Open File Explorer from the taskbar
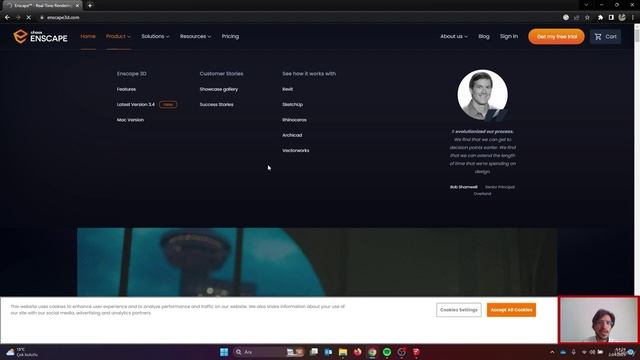Screen dimensions: 640x360 (343, 352)
